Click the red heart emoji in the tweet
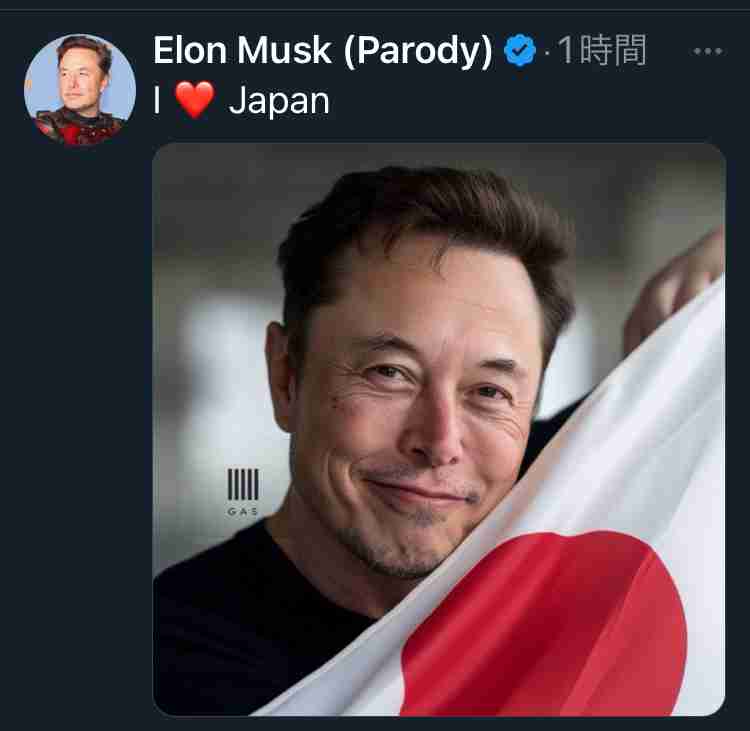Image resolution: width=750 pixels, height=731 pixels. (x=194, y=100)
